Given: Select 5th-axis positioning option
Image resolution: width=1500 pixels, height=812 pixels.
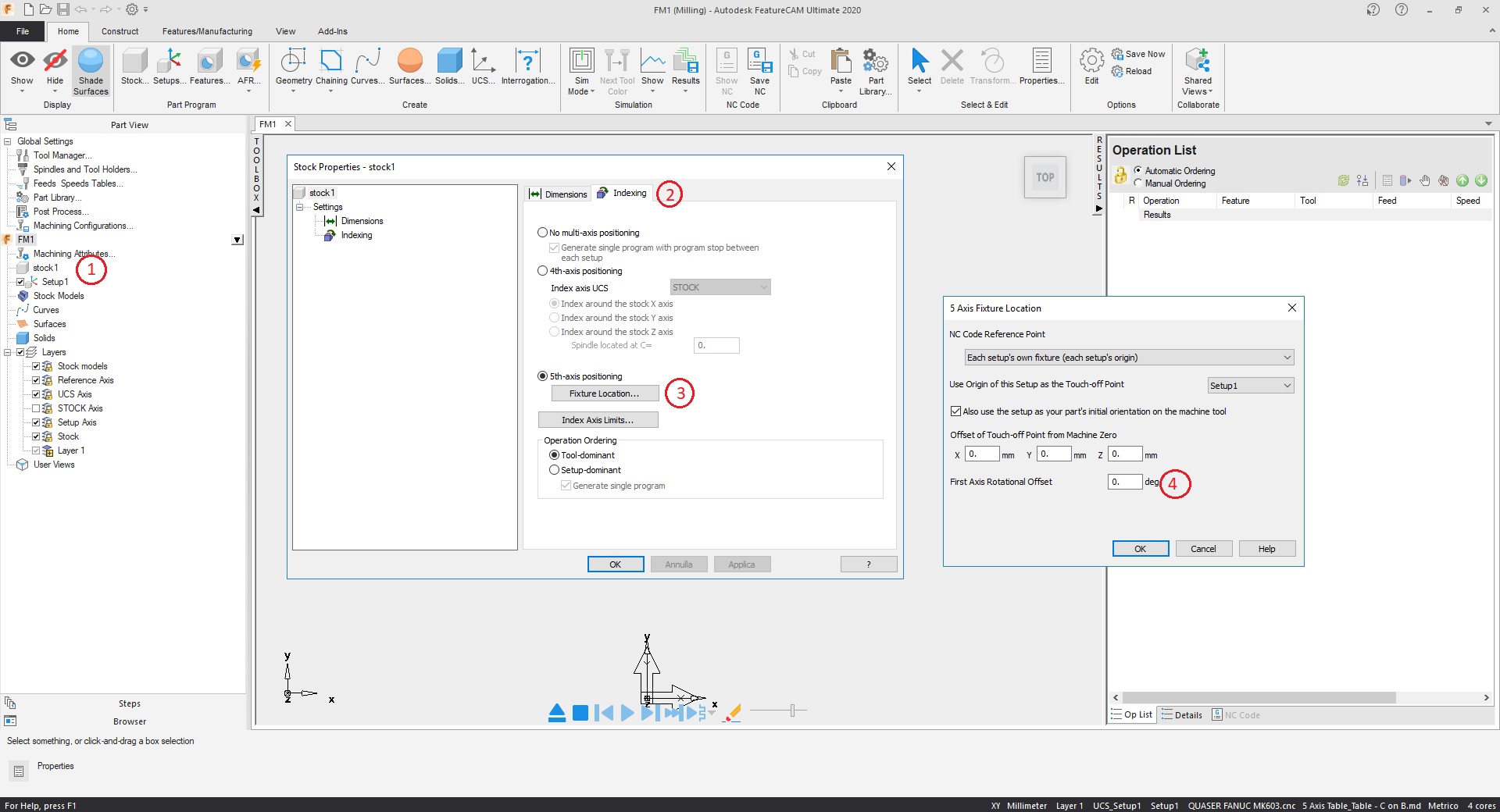Looking at the screenshot, I should click(542, 376).
